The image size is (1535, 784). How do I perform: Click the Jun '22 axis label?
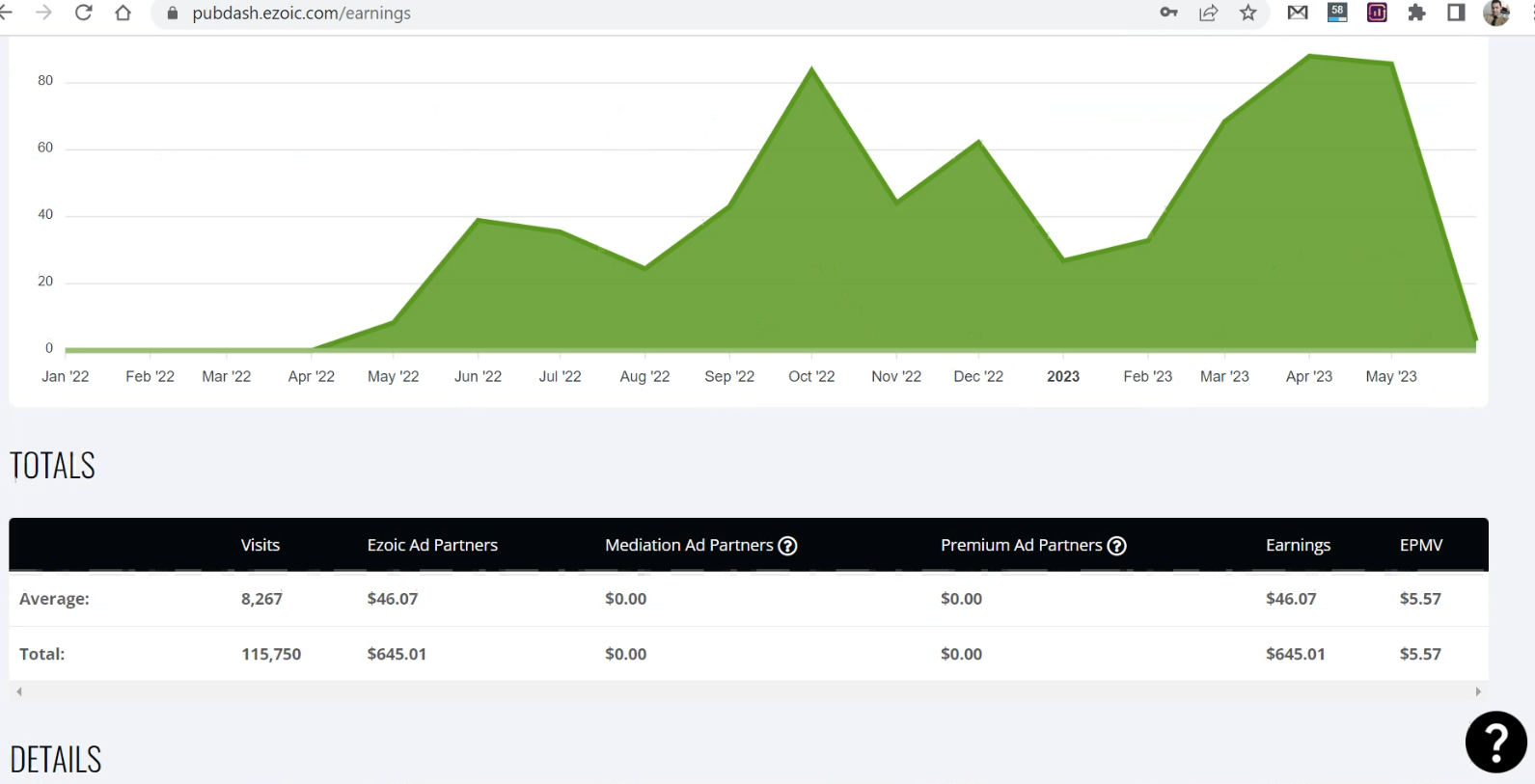(x=479, y=376)
